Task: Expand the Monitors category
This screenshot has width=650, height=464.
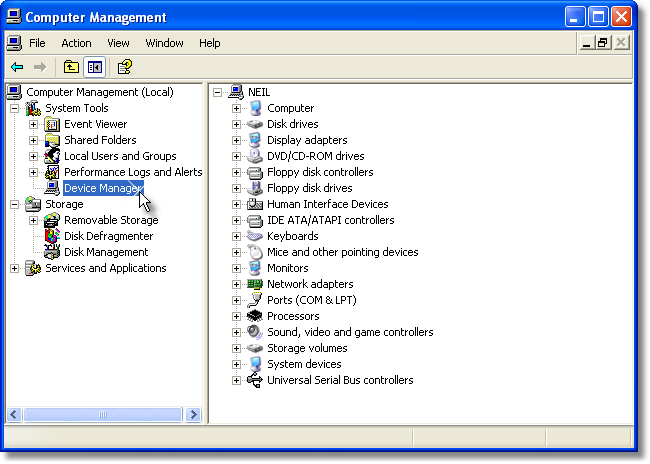Action: (236, 268)
